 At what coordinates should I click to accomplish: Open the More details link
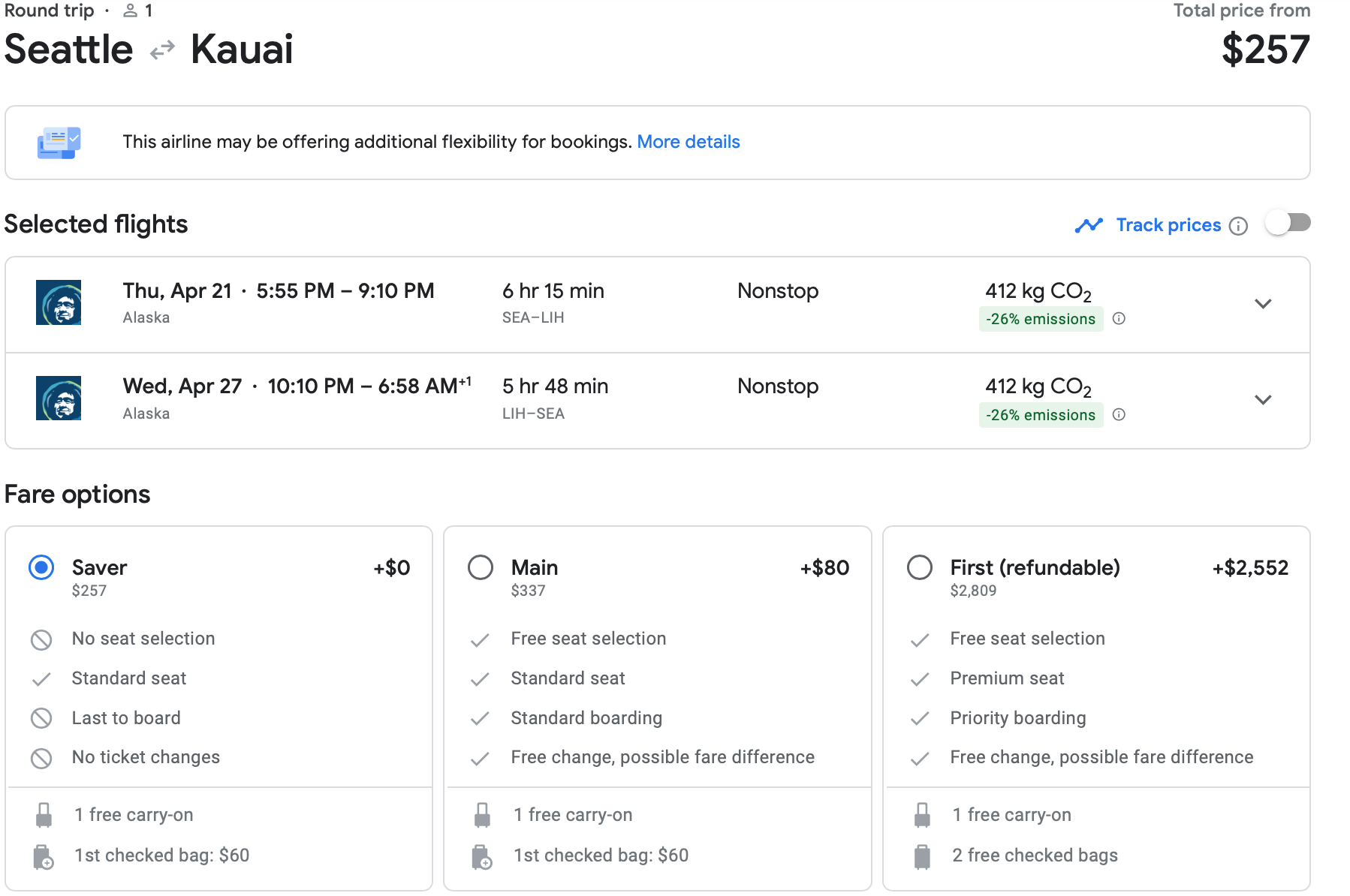(x=688, y=142)
